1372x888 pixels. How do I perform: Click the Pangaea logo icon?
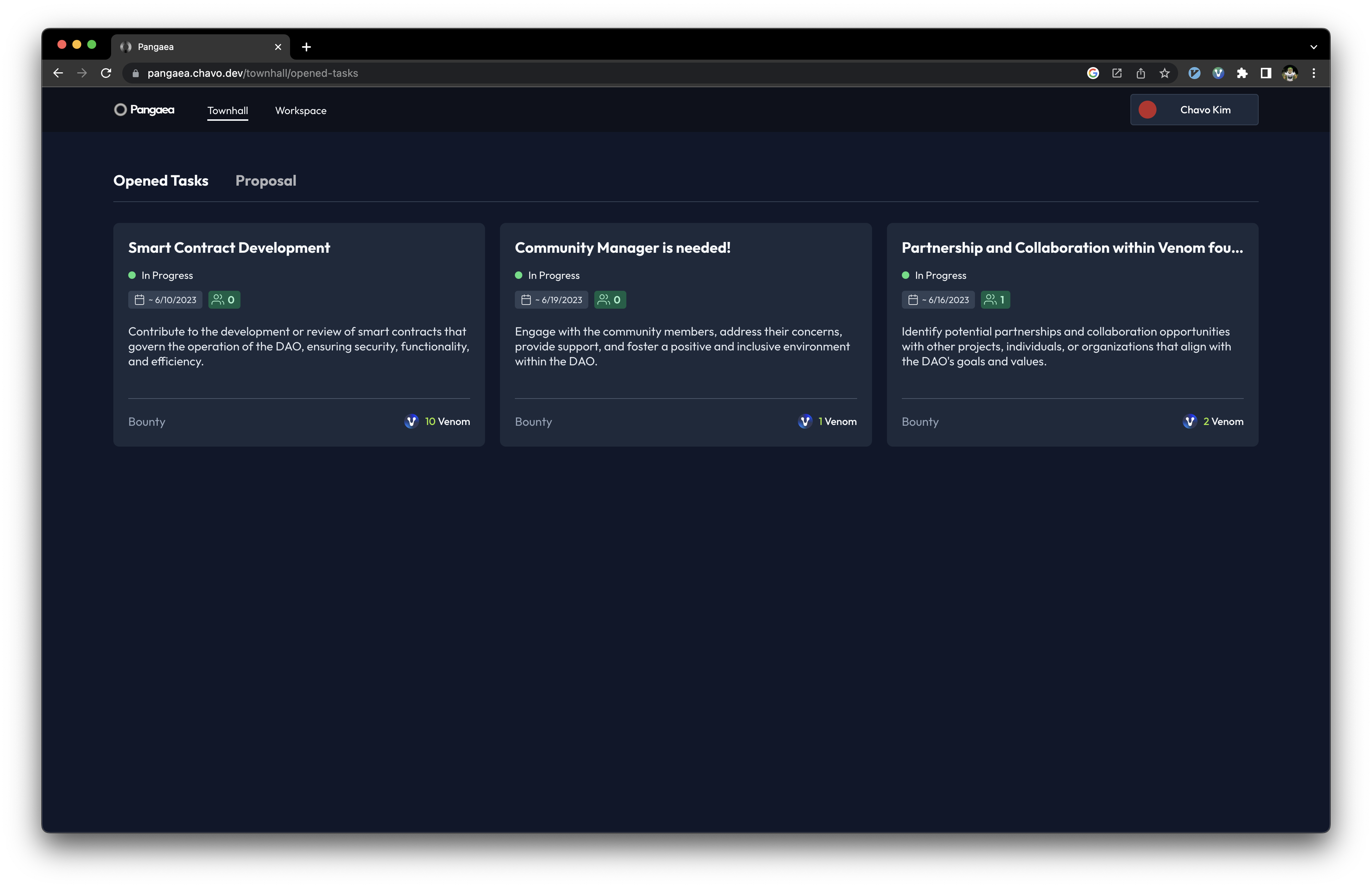(x=120, y=110)
